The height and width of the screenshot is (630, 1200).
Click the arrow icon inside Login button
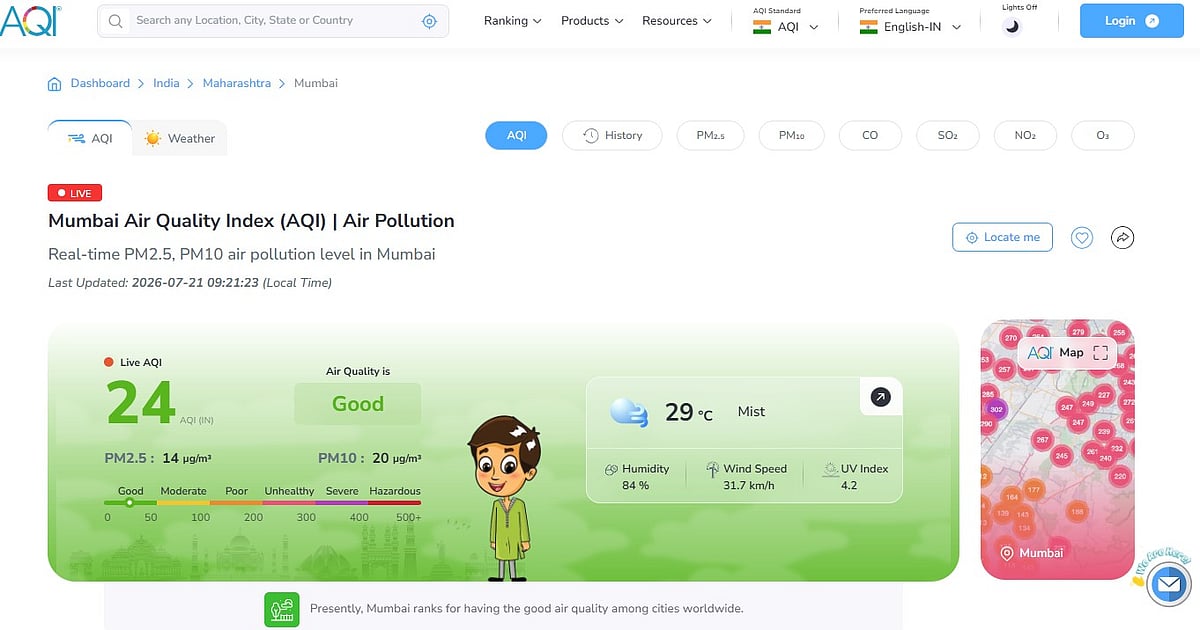click(1151, 21)
